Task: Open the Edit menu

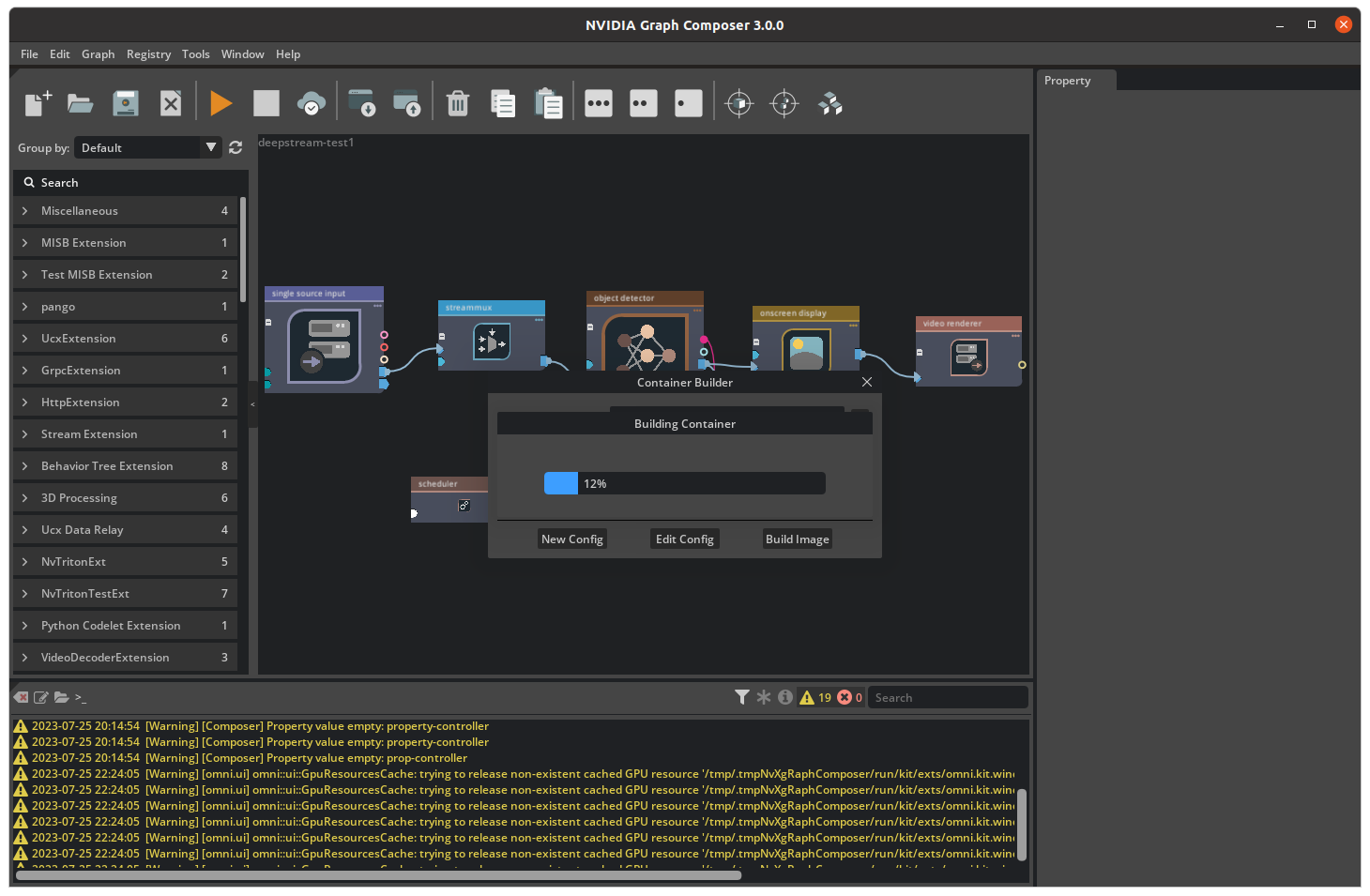Action: tap(60, 54)
